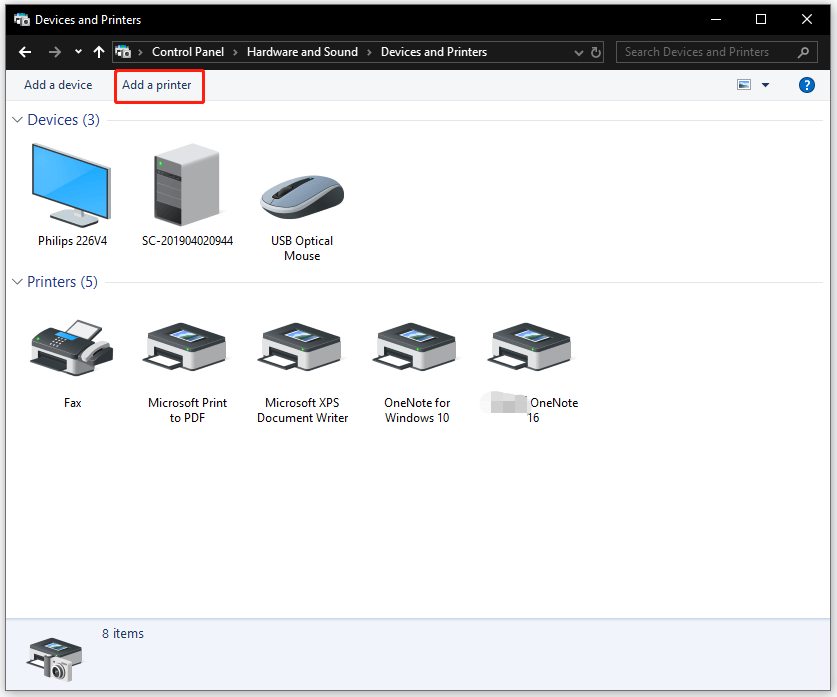
Task: Click the address bar location icon
Action: pyautogui.click(x=123, y=52)
